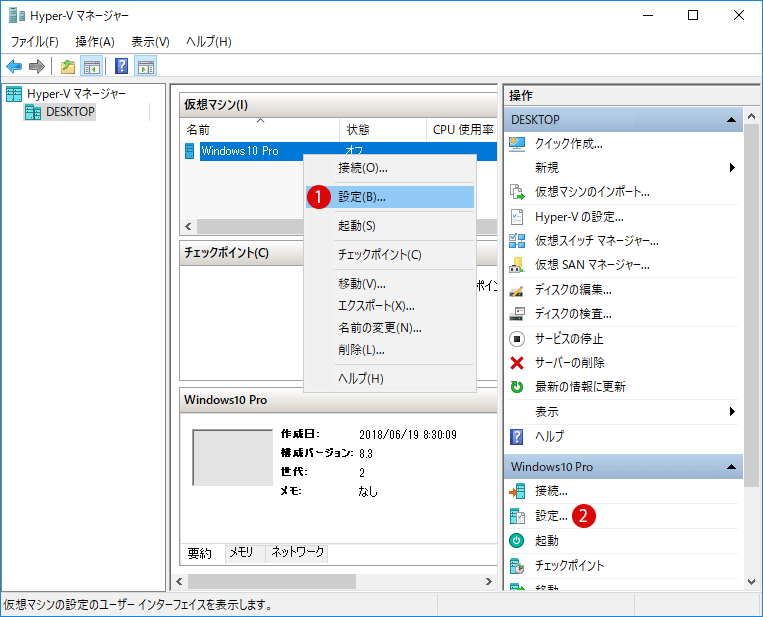Click the actions pane scroll-down arrow
763x617 pixels.
pyautogui.click(x=751, y=582)
